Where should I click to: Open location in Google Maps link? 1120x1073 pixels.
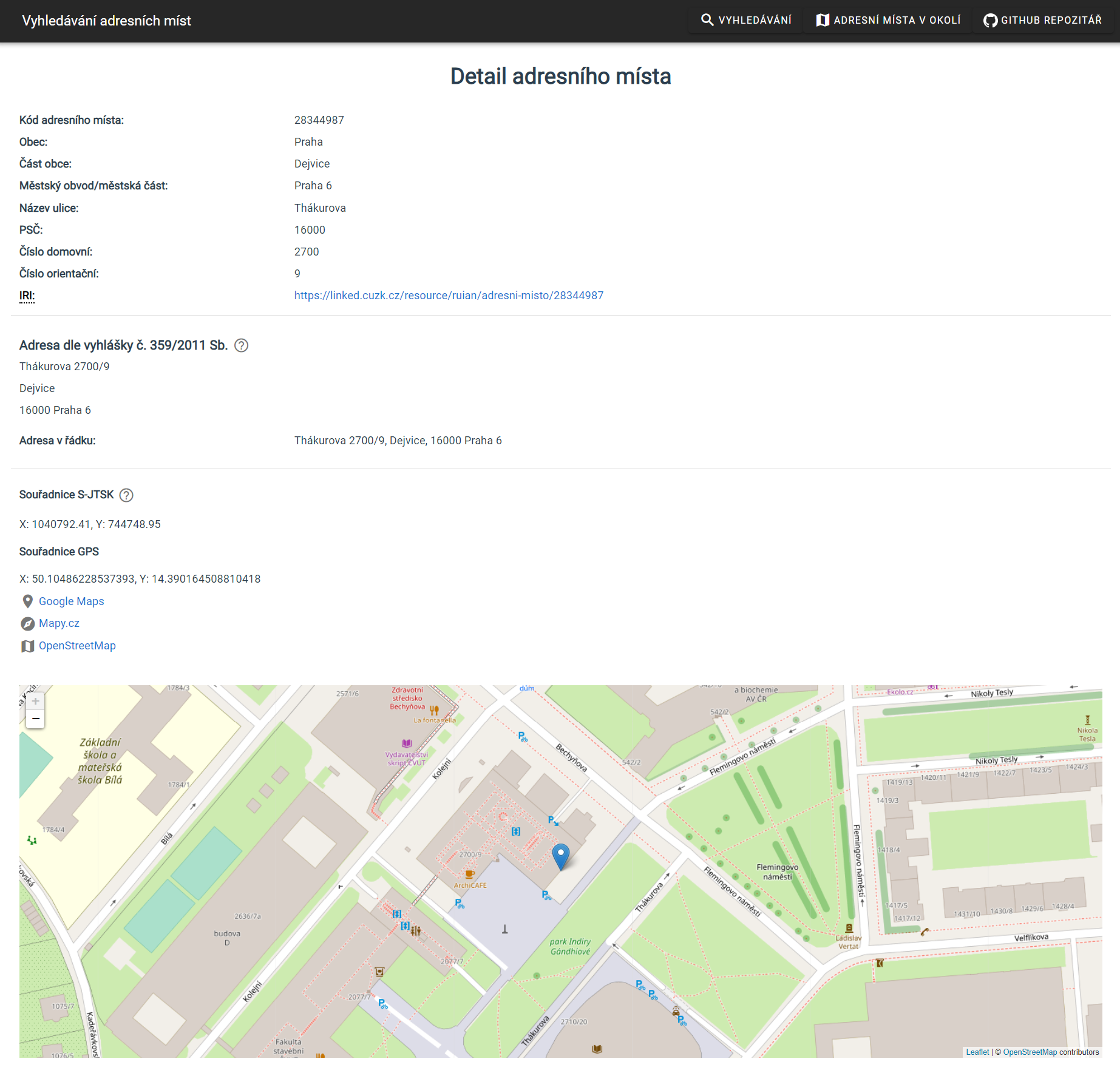(x=71, y=601)
